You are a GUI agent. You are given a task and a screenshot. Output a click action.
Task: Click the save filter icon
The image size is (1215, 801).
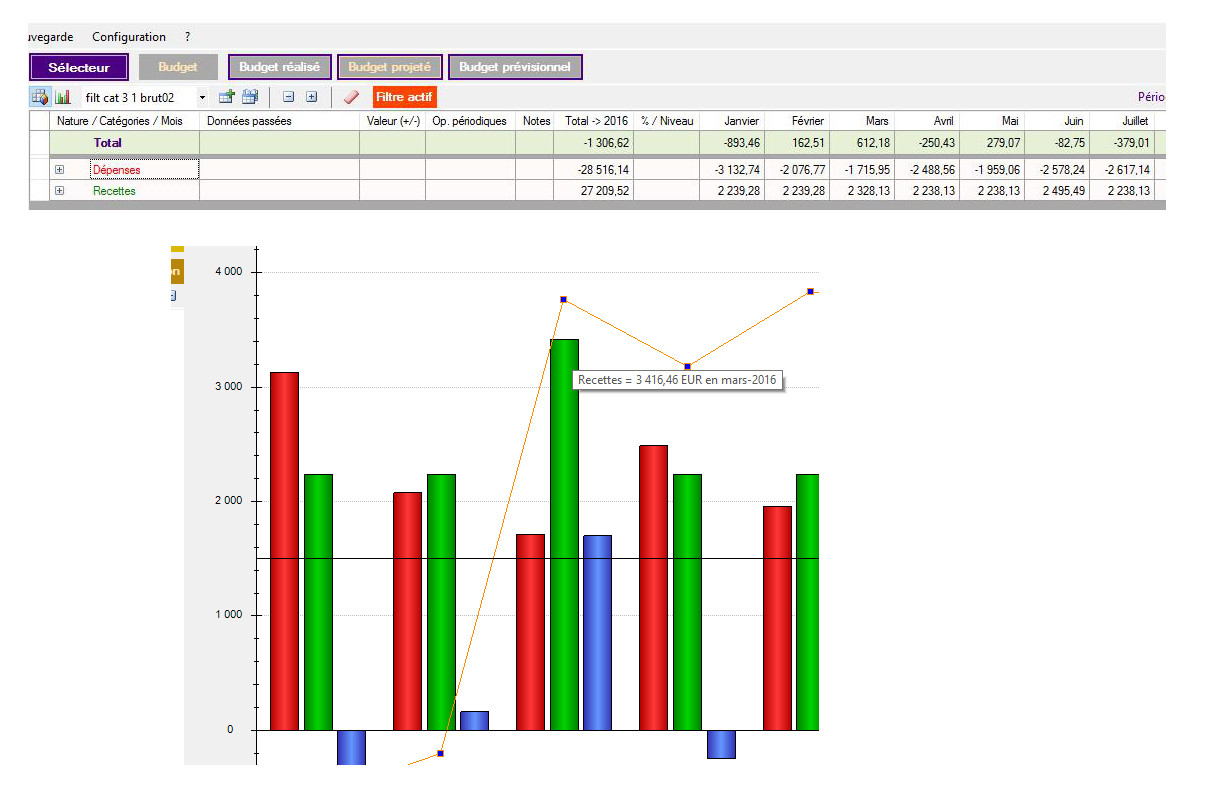tap(250, 97)
